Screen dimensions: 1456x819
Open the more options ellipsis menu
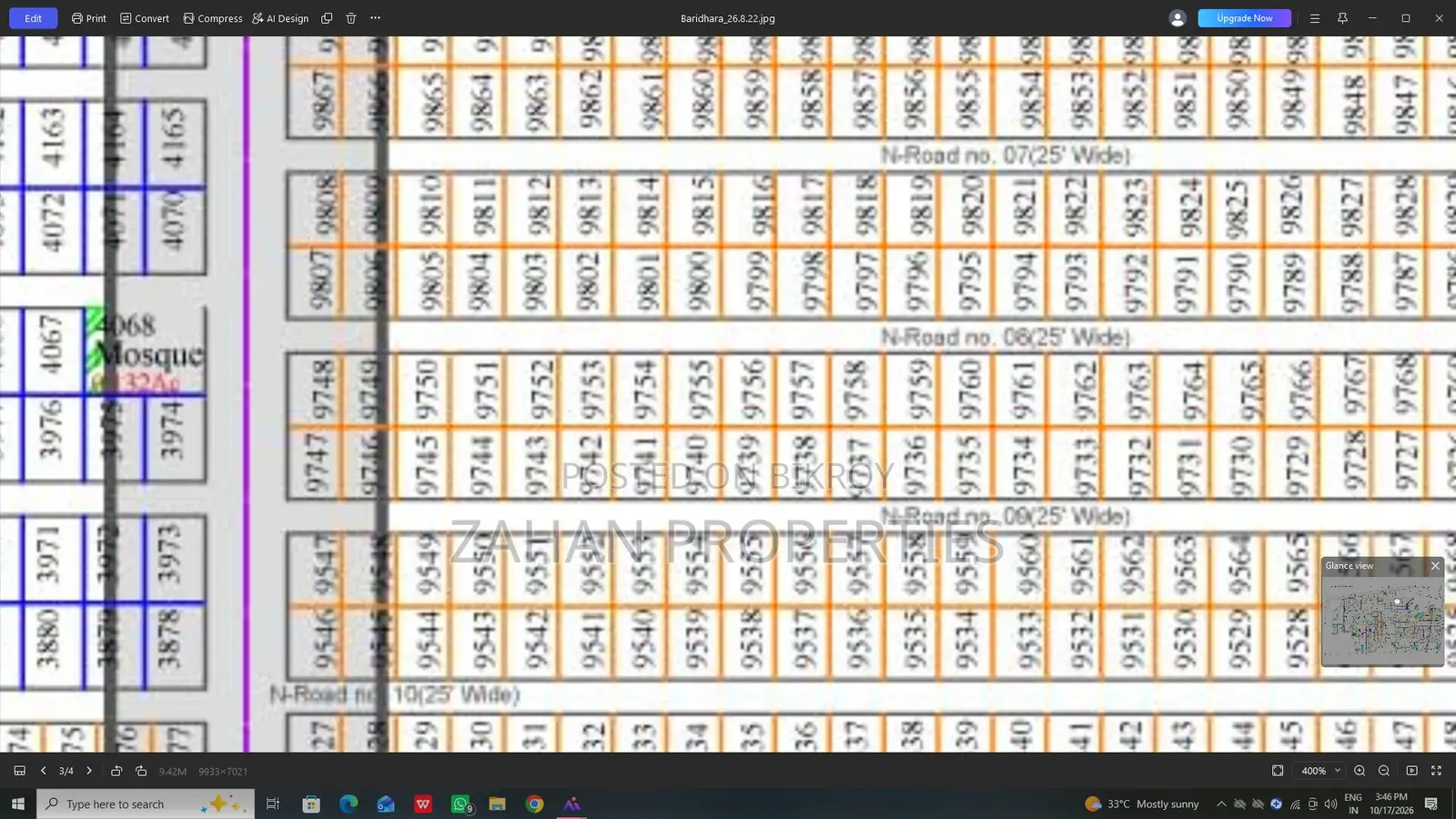tap(375, 18)
